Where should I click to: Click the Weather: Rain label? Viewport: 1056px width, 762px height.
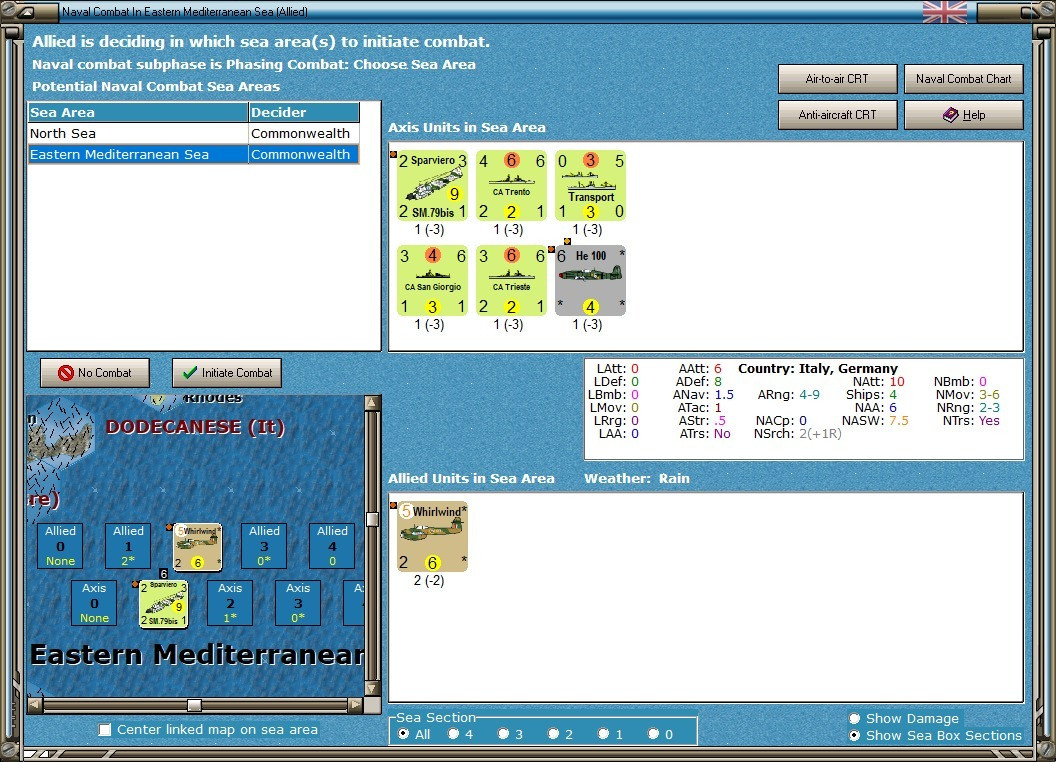[636, 478]
